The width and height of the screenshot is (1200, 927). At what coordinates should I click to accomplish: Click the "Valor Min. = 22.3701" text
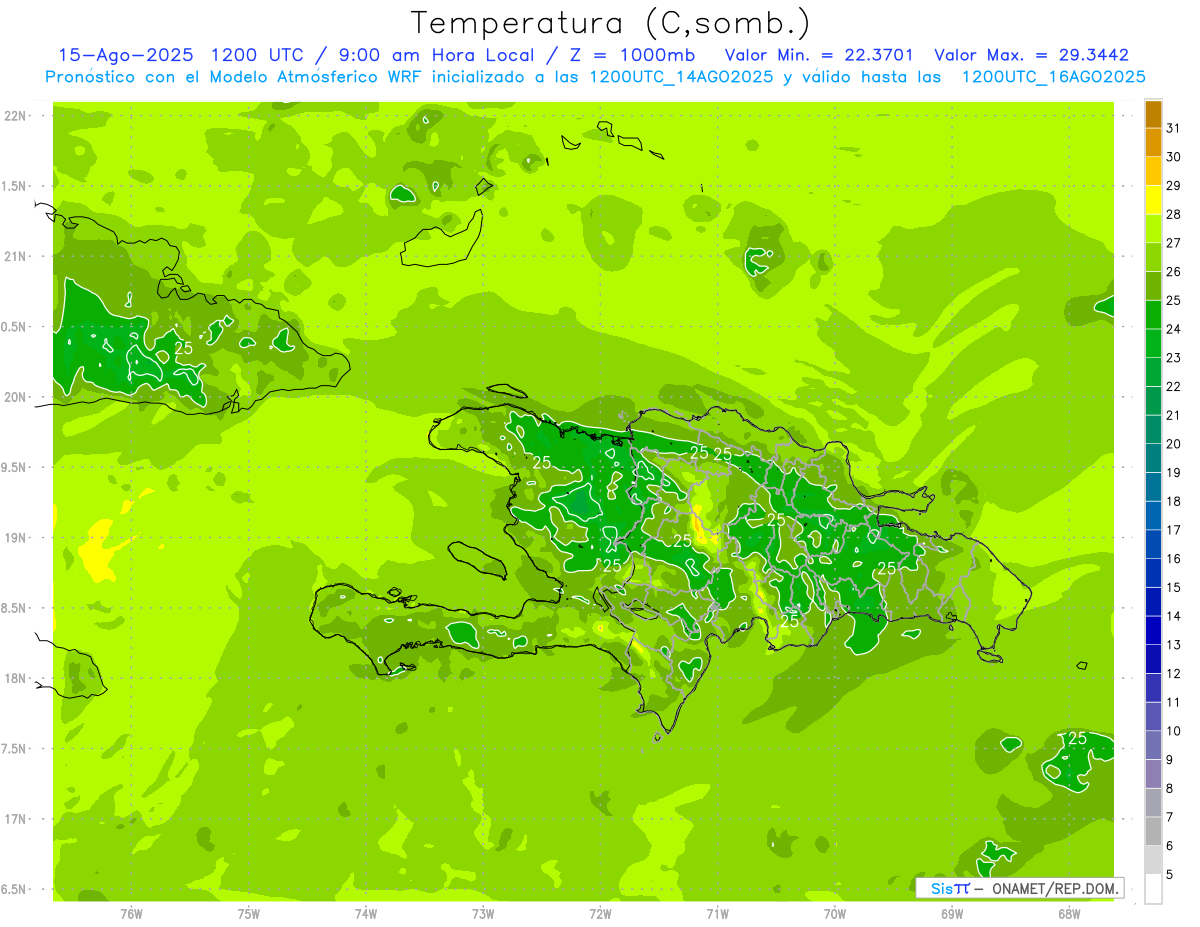818,55
